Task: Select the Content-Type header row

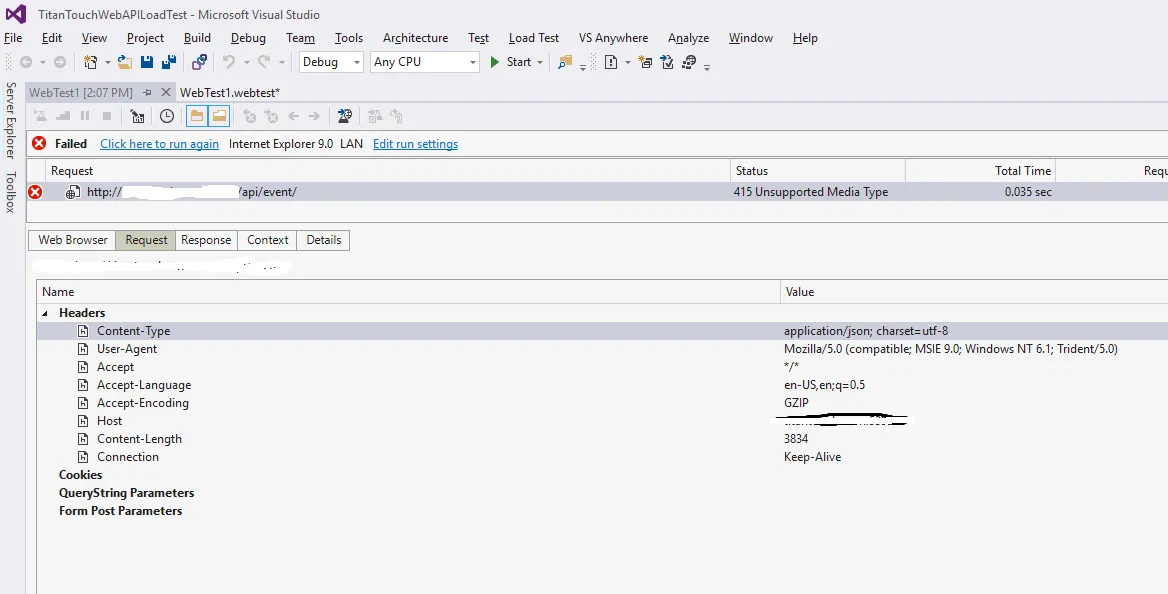Action: 602,331
